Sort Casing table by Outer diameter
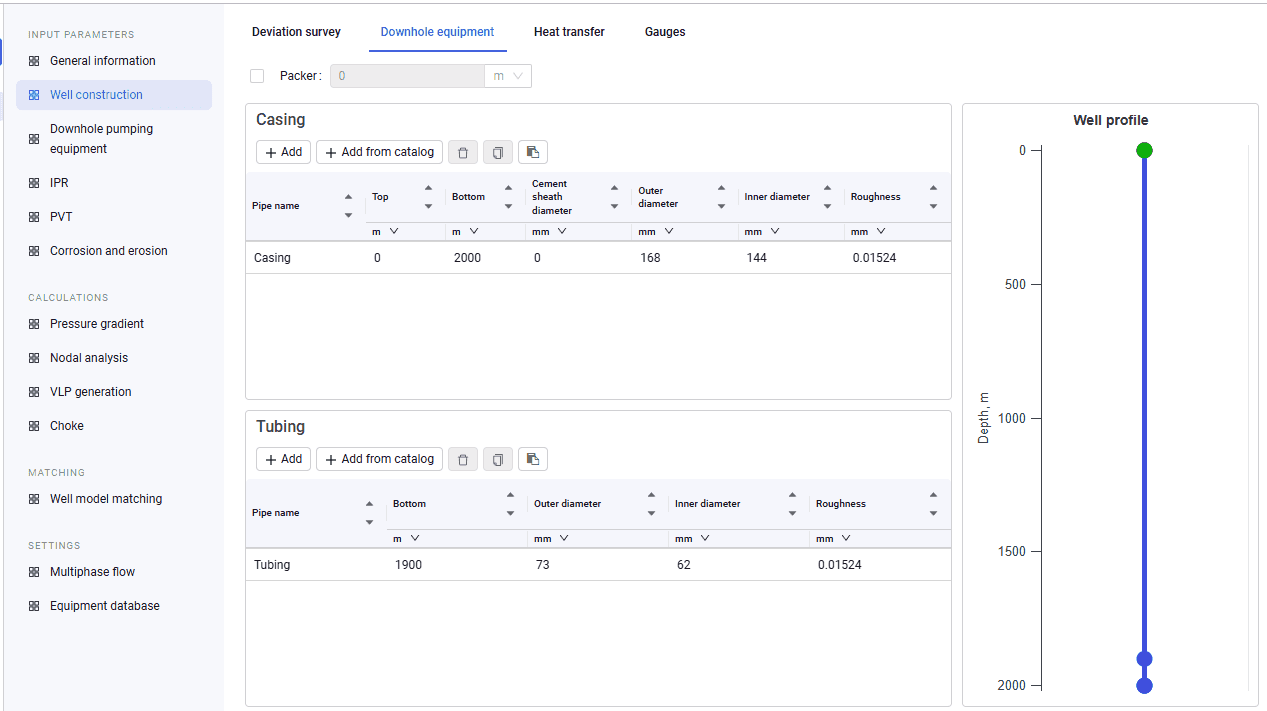The width and height of the screenshot is (1267, 711). [x=721, y=197]
